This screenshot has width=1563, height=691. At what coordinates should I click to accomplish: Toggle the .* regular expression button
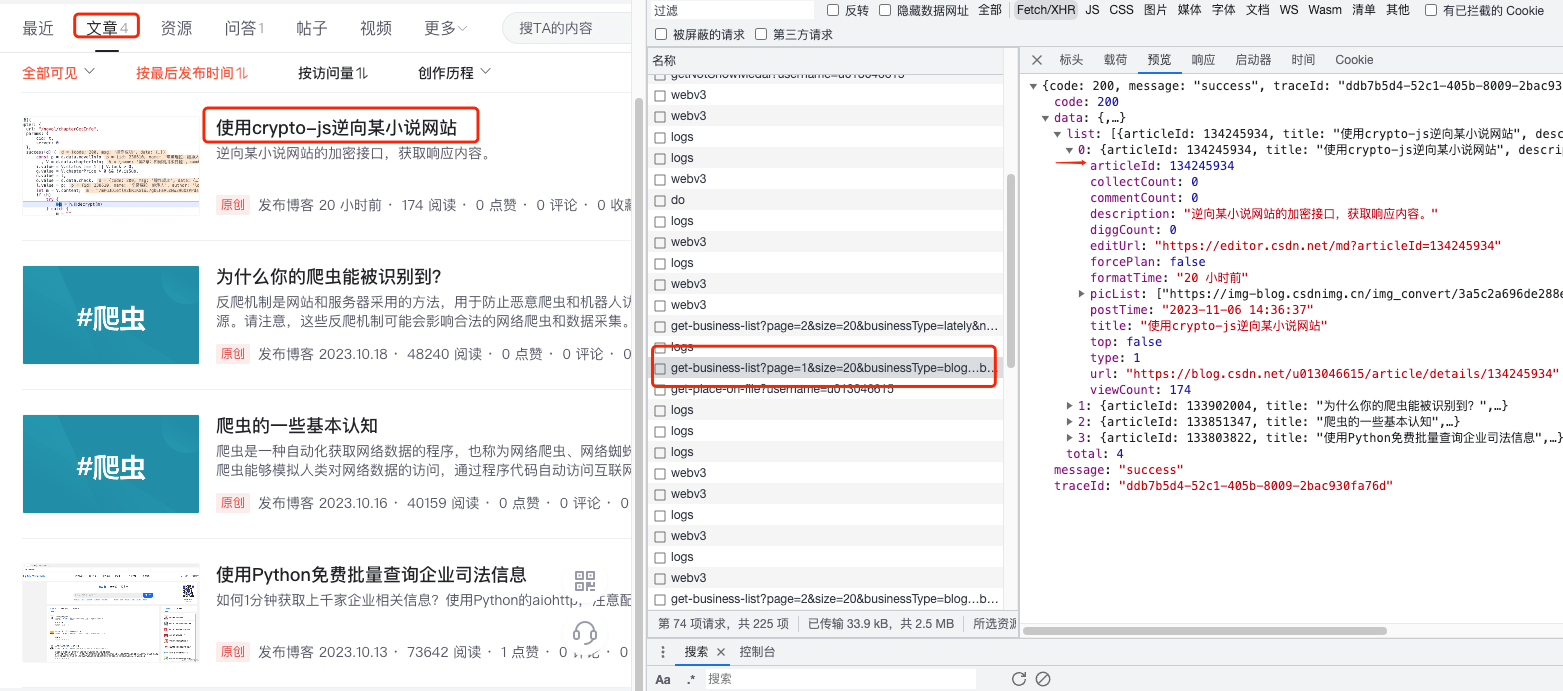(x=690, y=679)
